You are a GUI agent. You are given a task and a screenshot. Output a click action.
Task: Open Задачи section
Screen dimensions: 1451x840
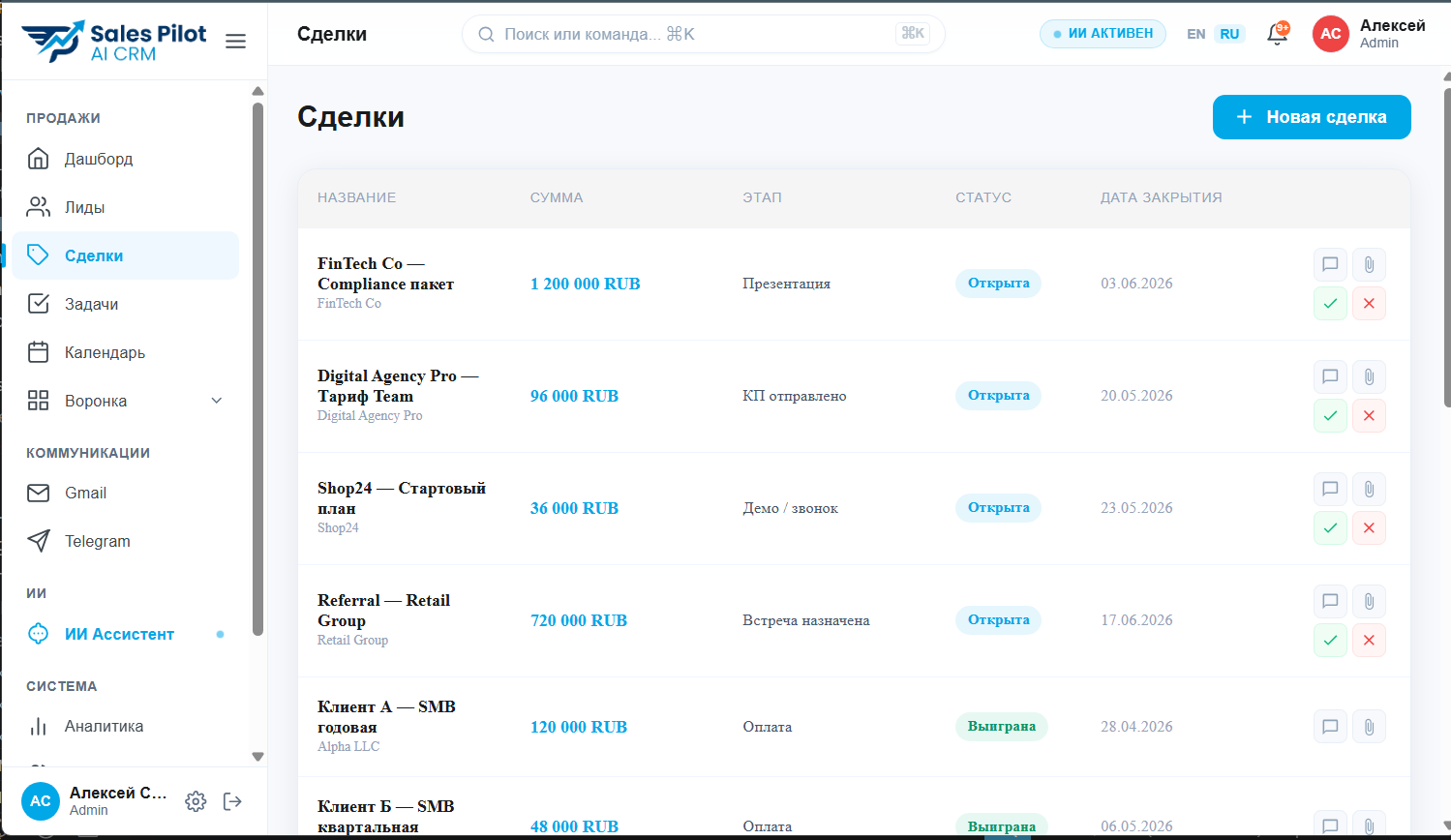coord(126,304)
